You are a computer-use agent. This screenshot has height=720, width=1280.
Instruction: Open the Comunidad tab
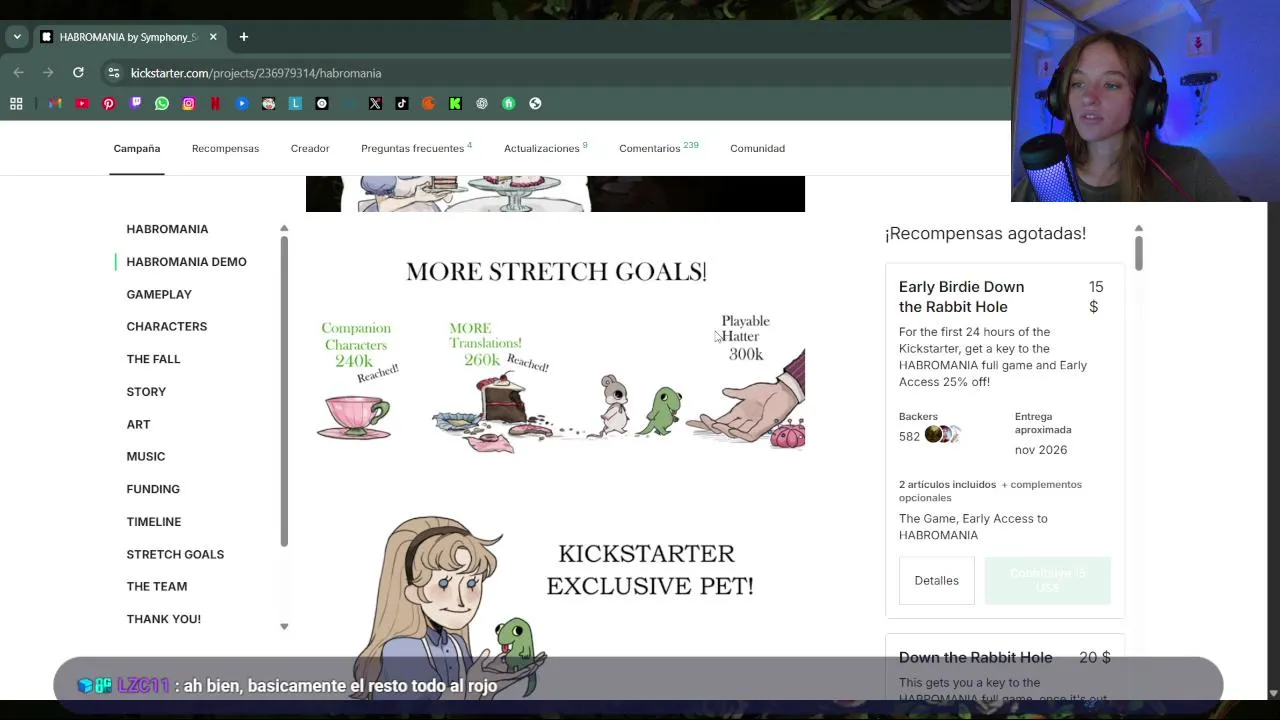coord(757,148)
